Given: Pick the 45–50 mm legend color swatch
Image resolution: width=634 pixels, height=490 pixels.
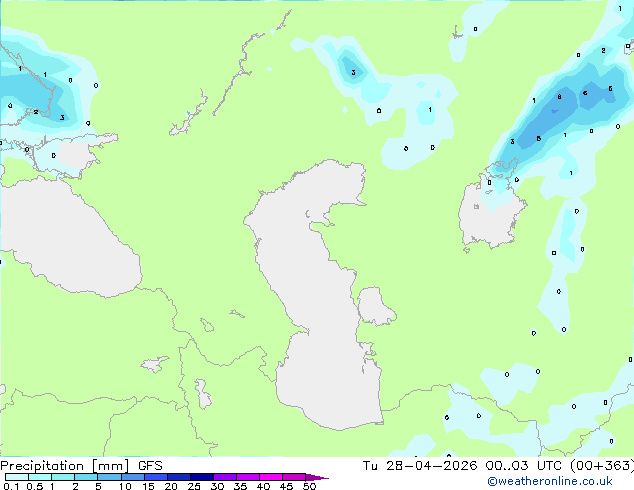Looking at the screenshot, I should click(294, 477).
